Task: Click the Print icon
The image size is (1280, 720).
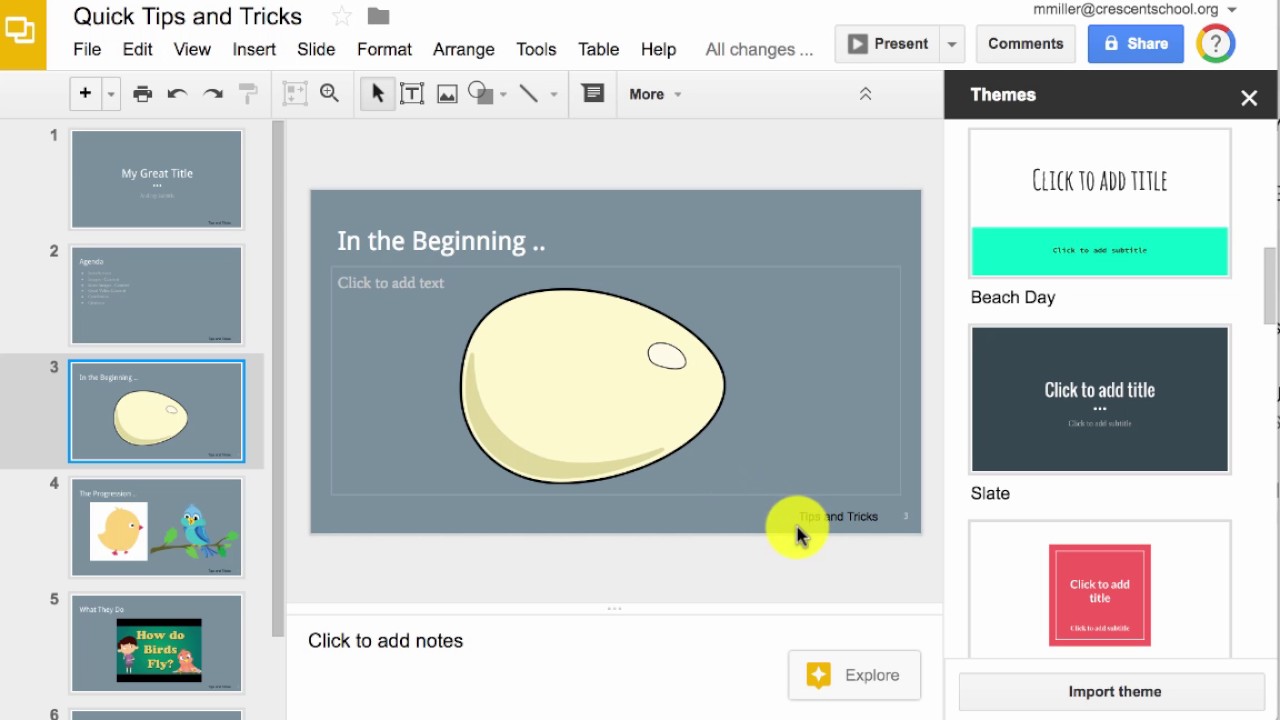Action: pyautogui.click(x=143, y=94)
